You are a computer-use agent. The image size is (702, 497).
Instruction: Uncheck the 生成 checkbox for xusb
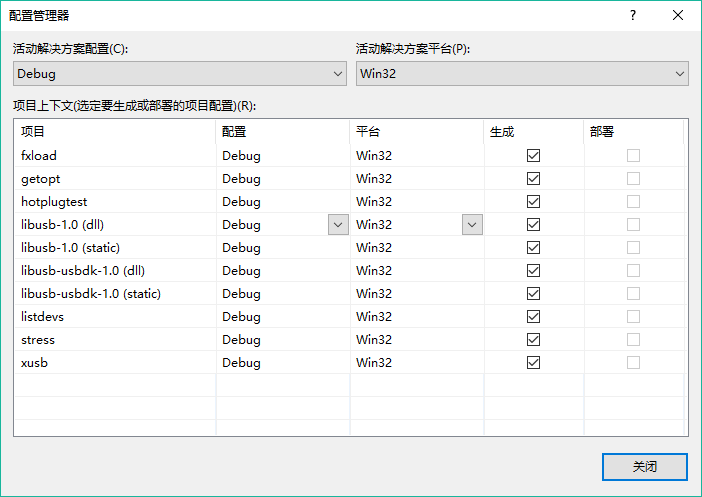[x=533, y=363]
